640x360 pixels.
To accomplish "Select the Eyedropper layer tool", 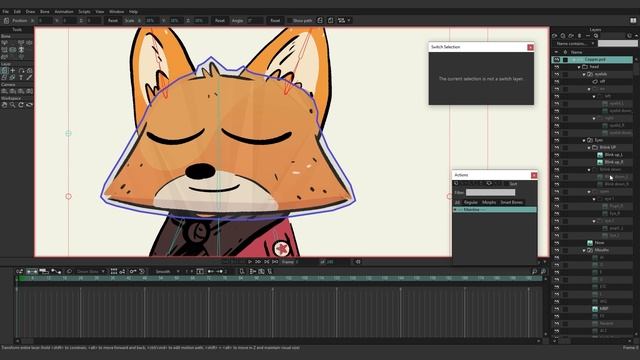I will 29,77.
